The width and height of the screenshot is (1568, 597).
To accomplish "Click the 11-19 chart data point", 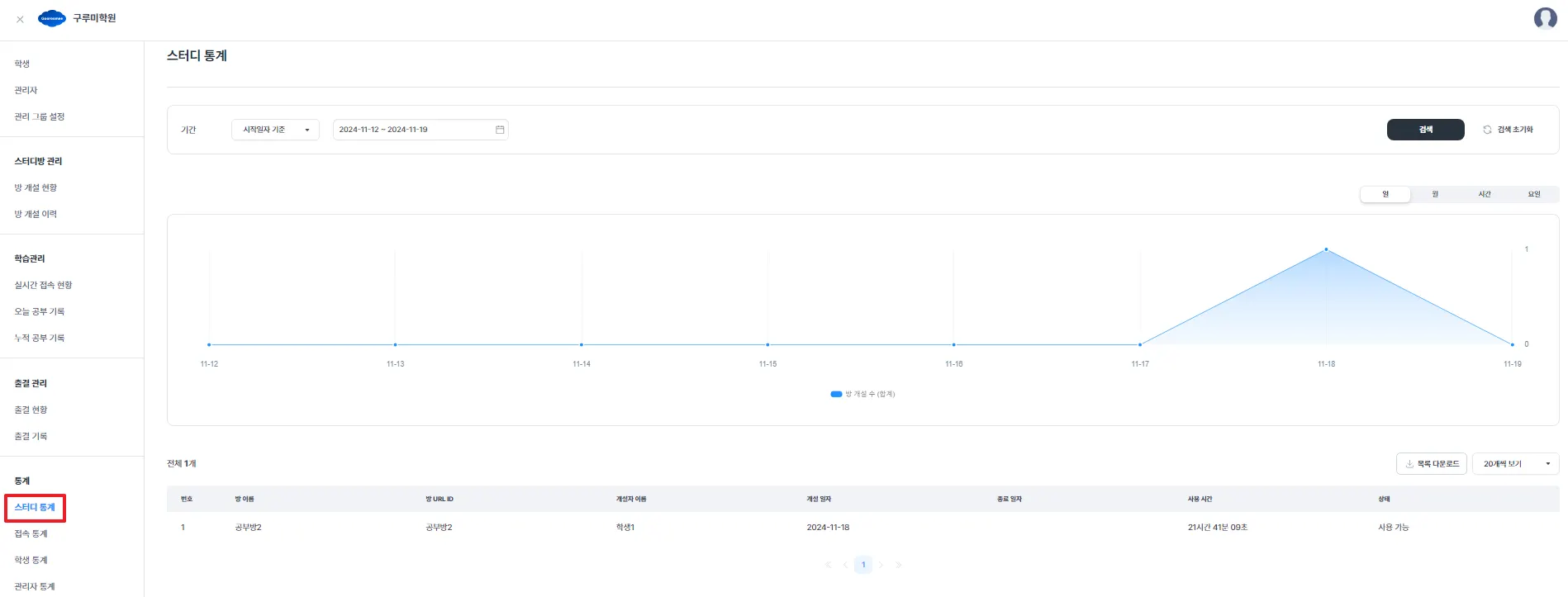I will [x=1513, y=344].
